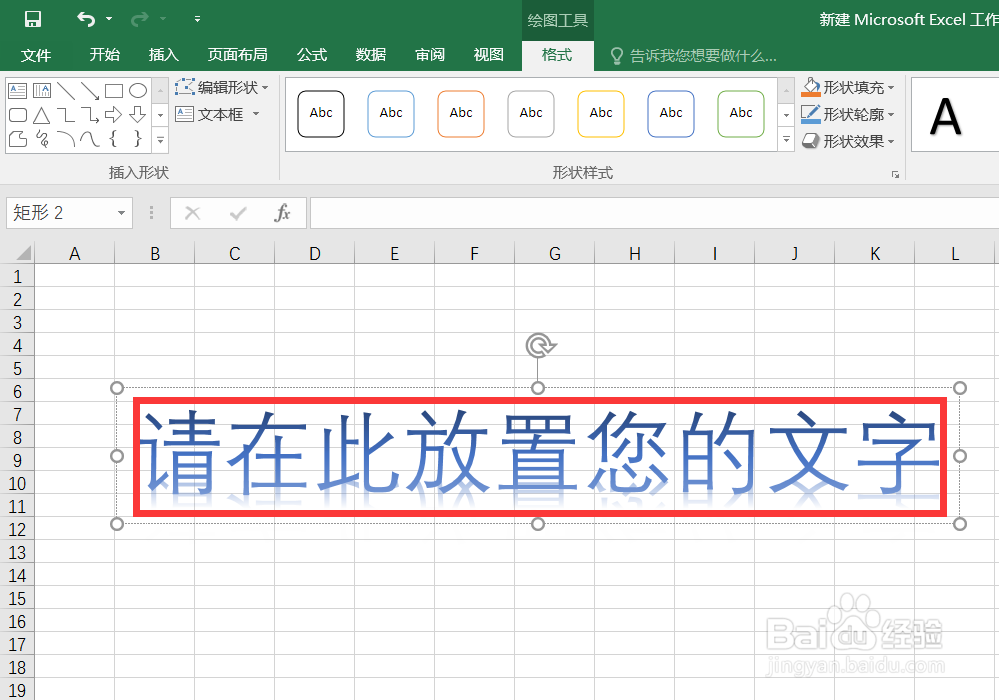This screenshot has width=999, height=700.
Task: Expand the shape styles gallery with More arrow
Action: pyautogui.click(x=786, y=140)
